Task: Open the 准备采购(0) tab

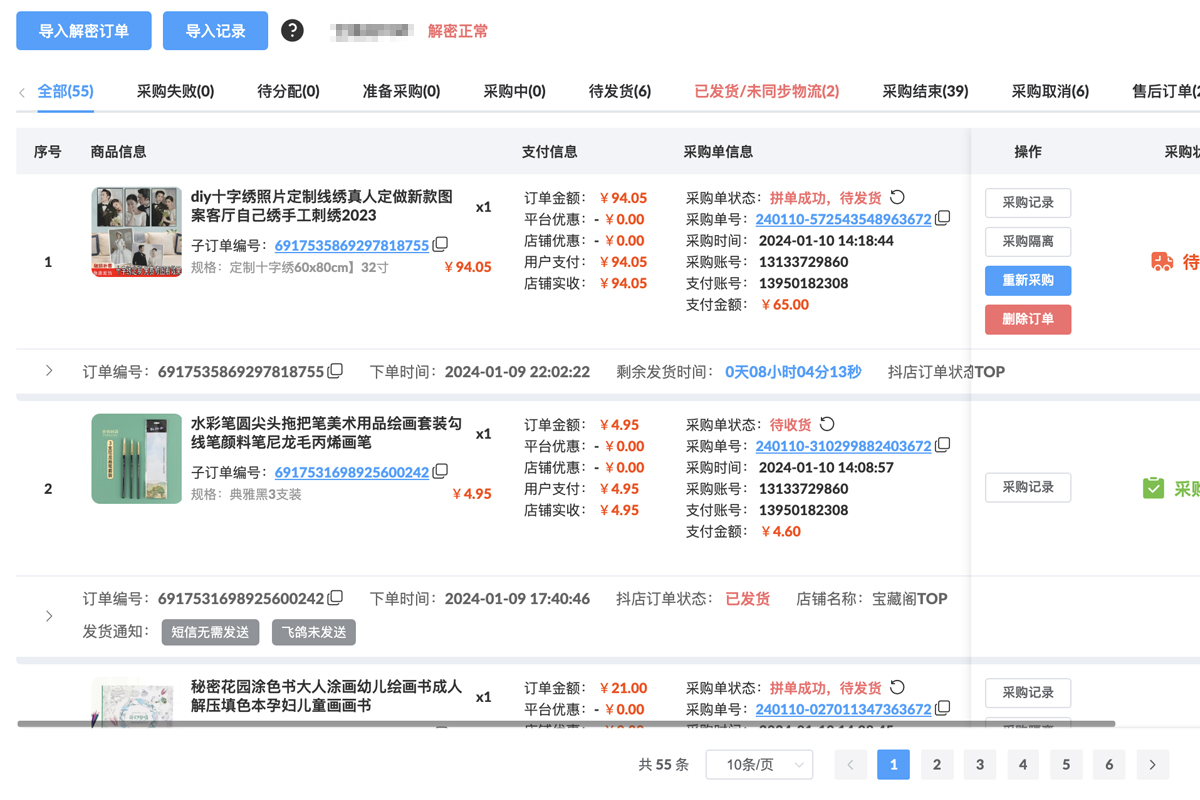Action: (x=401, y=91)
